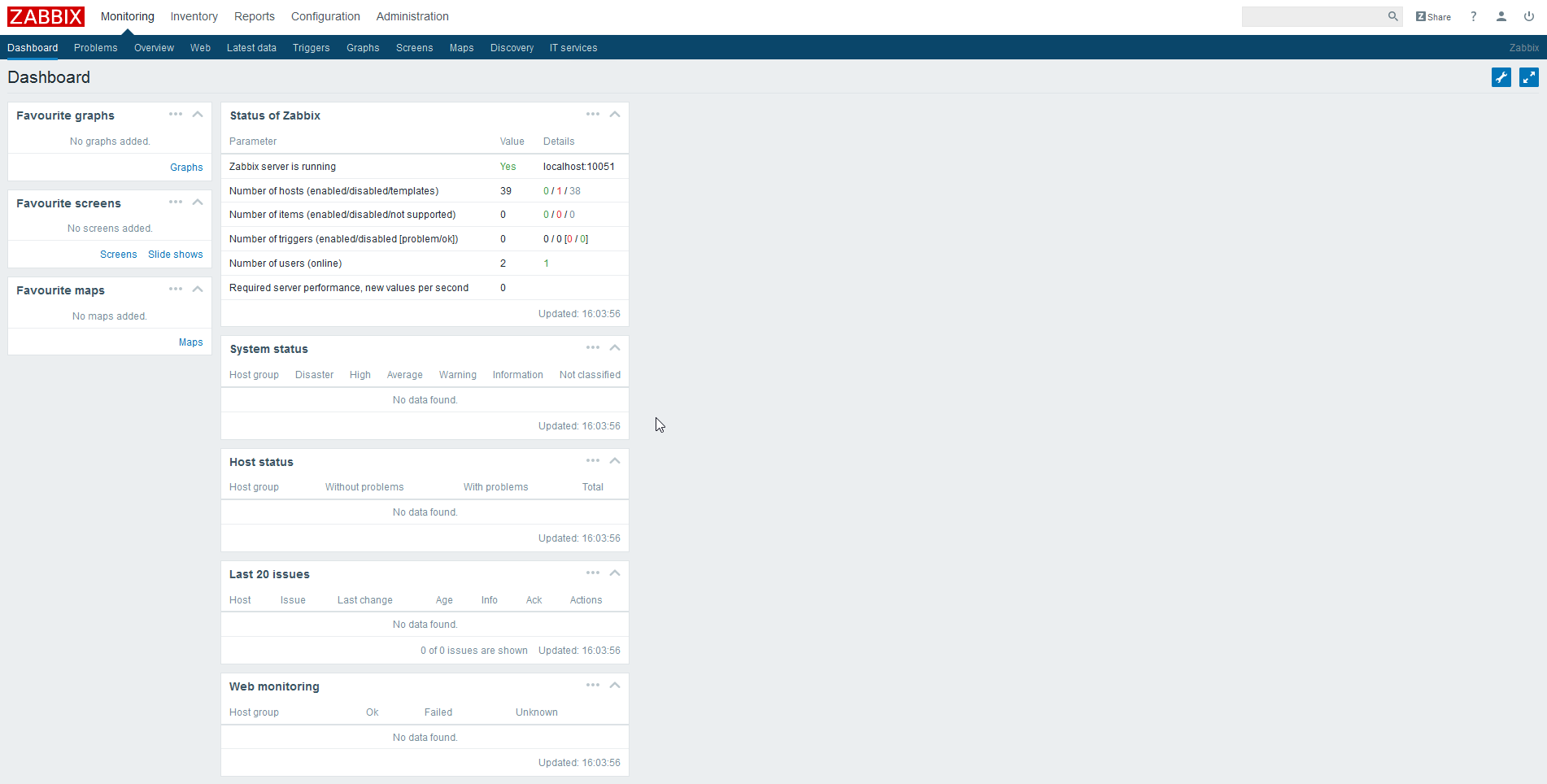Click the templates count 38 link
Screen dimensions: 1547x784
pyautogui.click(x=575, y=191)
